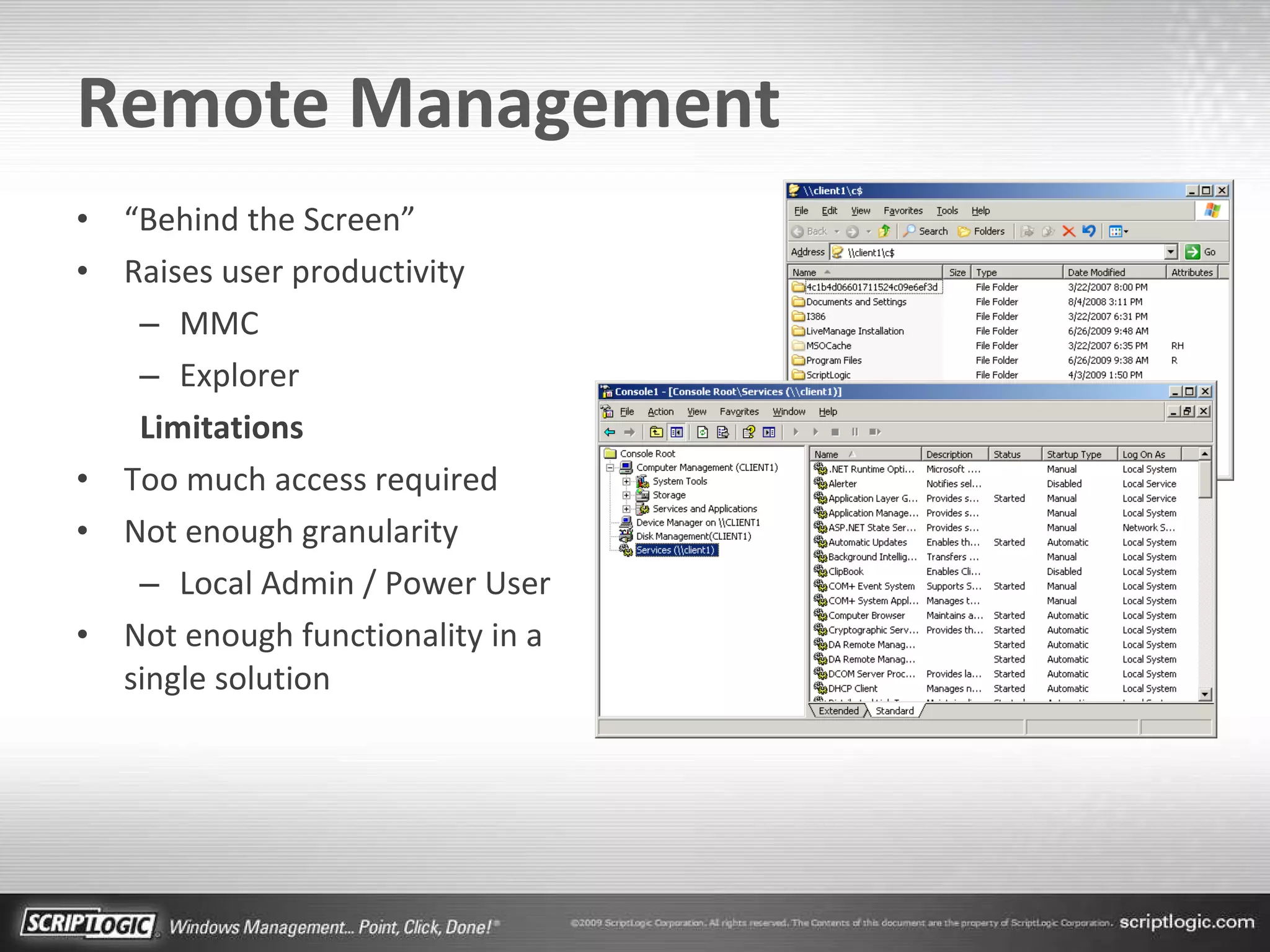The height and width of the screenshot is (952, 1270).
Task: Open the Address bar dropdown arrow
Action: pyautogui.click(x=1171, y=252)
